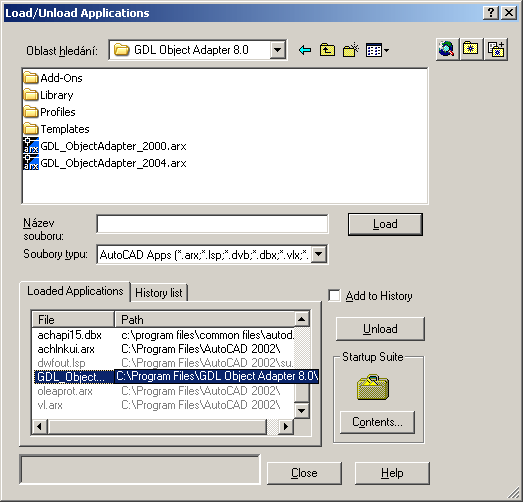This screenshot has width=523, height=502.
Task: Click the back arrow navigation icon
Action: click(305, 50)
